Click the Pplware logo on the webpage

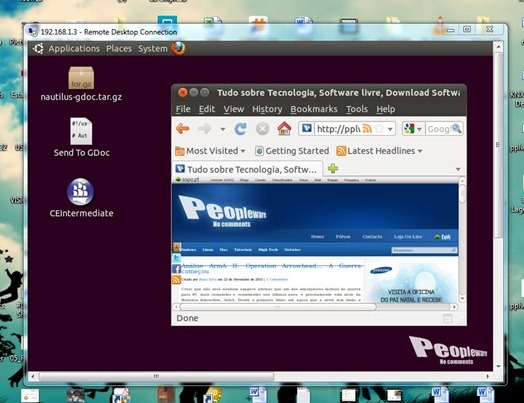(222, 211)
